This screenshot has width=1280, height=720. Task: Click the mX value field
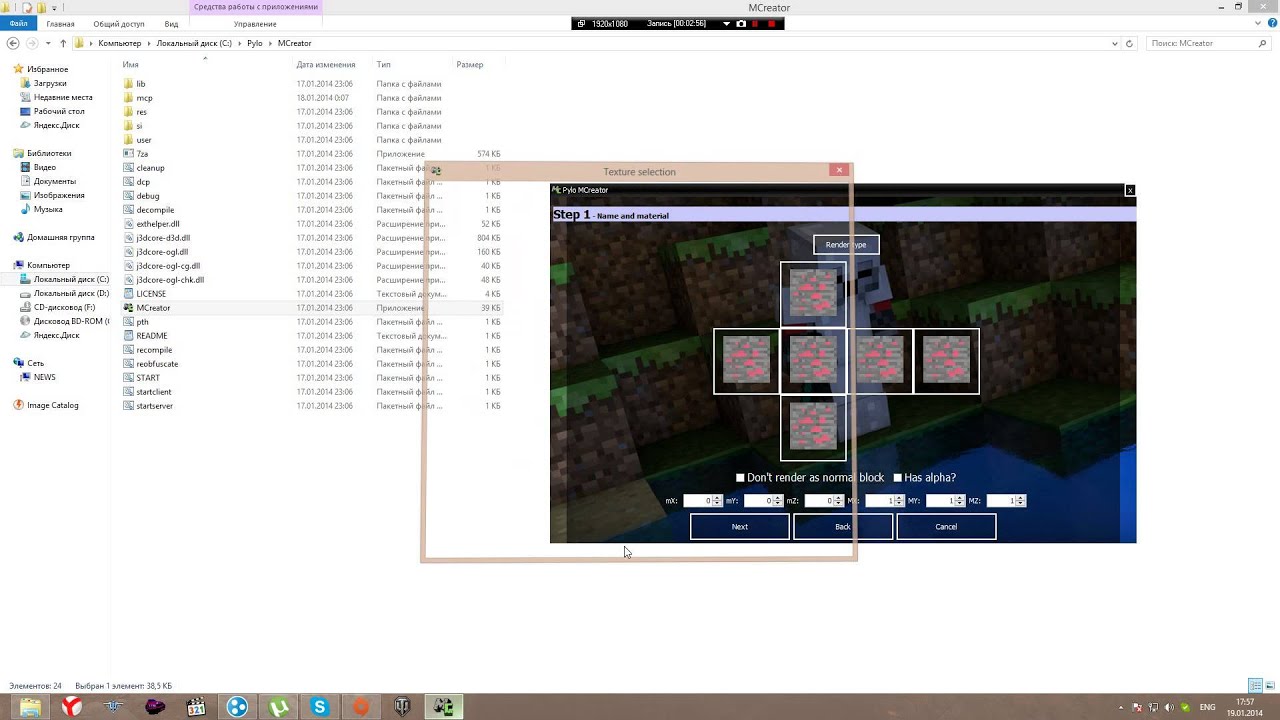click(697, 501)
